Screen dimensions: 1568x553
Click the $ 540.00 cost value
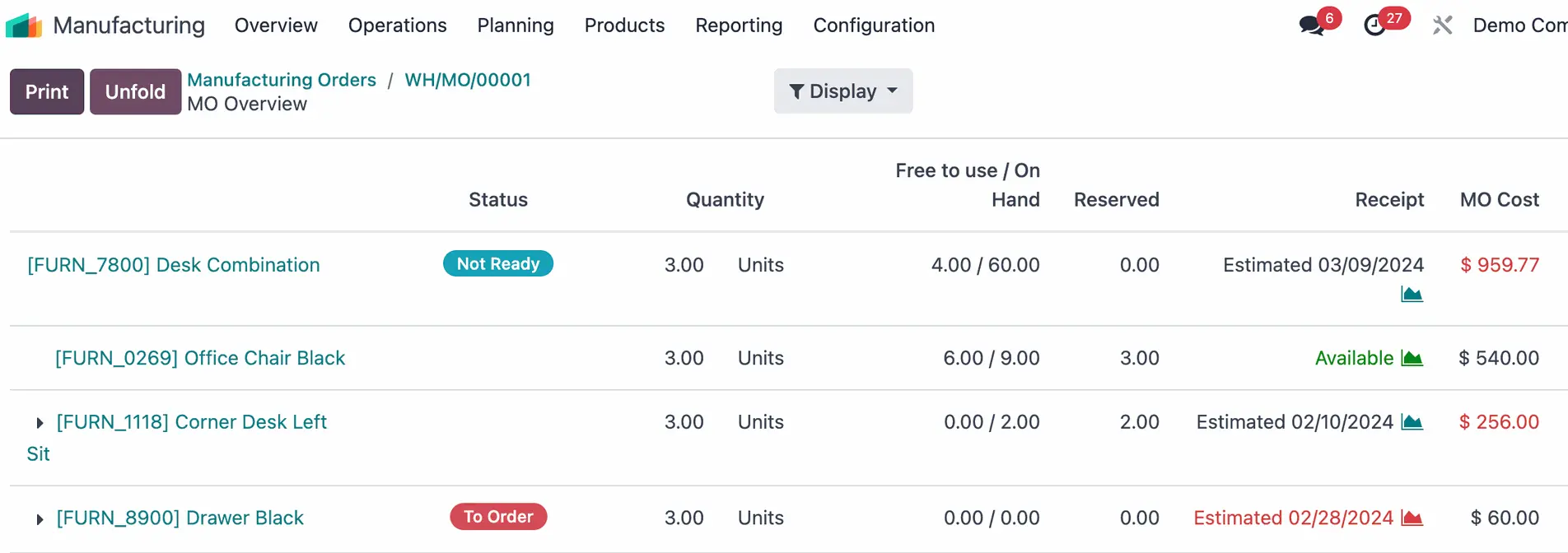click(x=1499, y=358)
